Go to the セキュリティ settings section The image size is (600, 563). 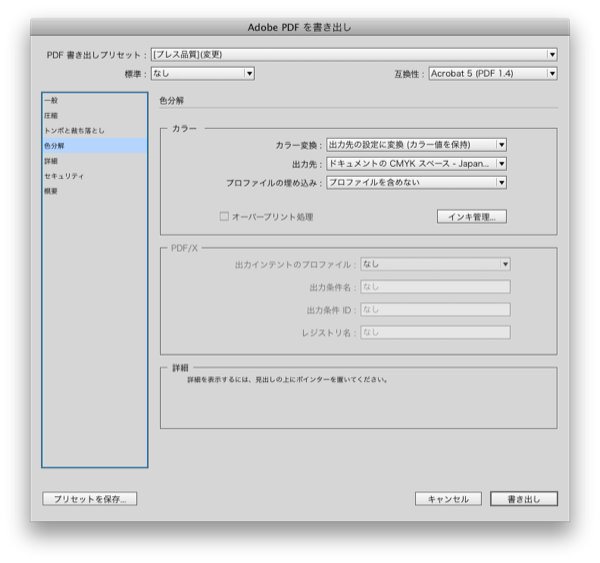pyautogui.click(x=63, y=176)
